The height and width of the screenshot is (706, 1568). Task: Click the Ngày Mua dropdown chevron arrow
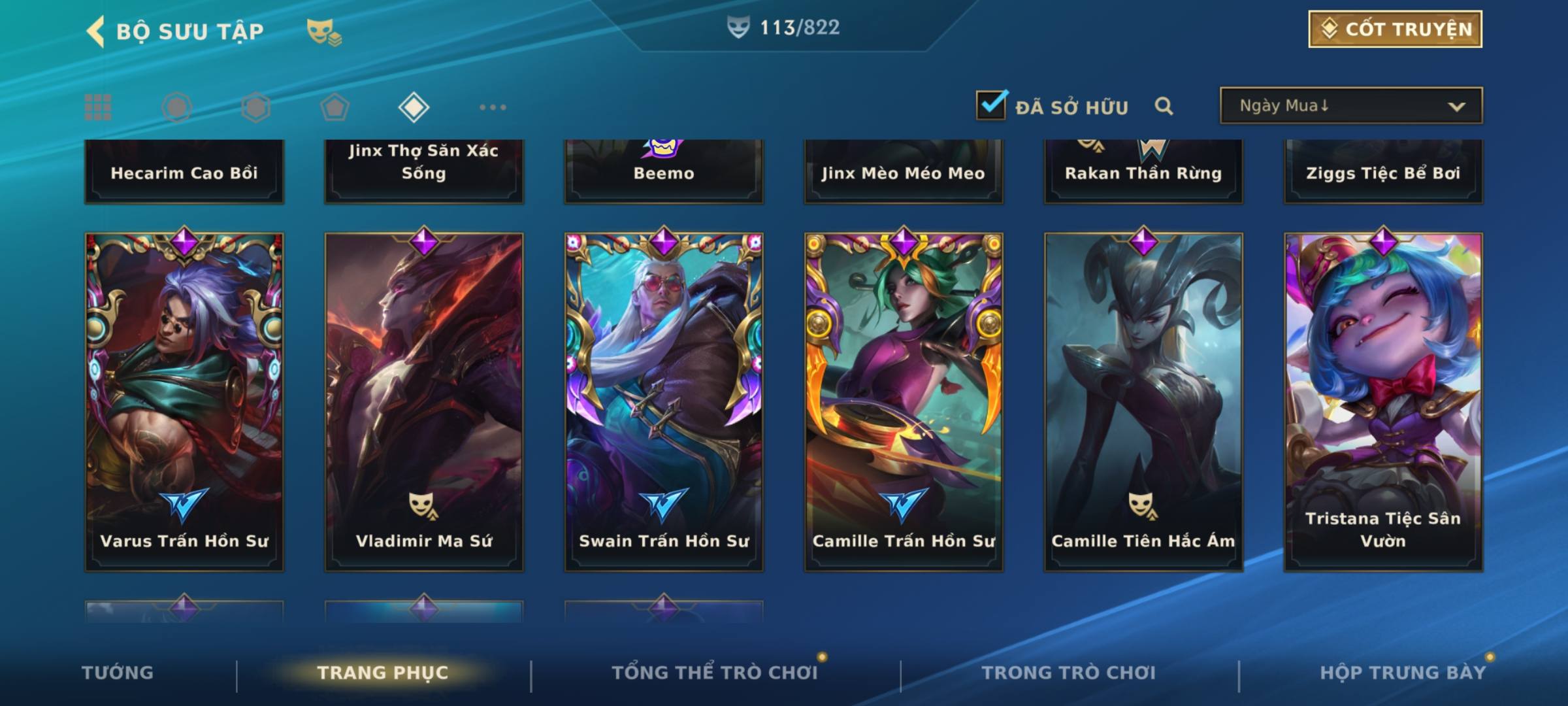1456,107
